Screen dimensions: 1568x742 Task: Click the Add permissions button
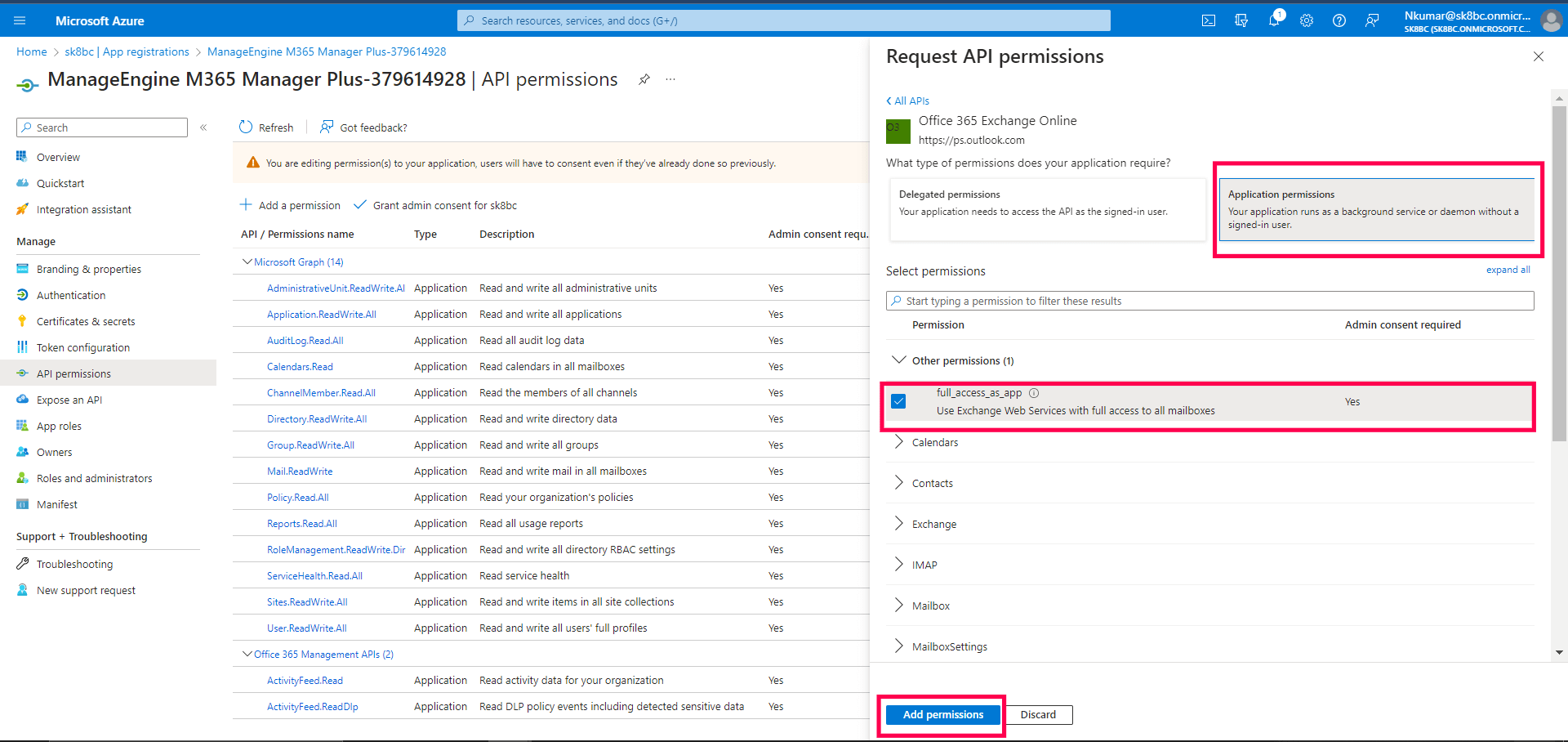coord(942,714)
